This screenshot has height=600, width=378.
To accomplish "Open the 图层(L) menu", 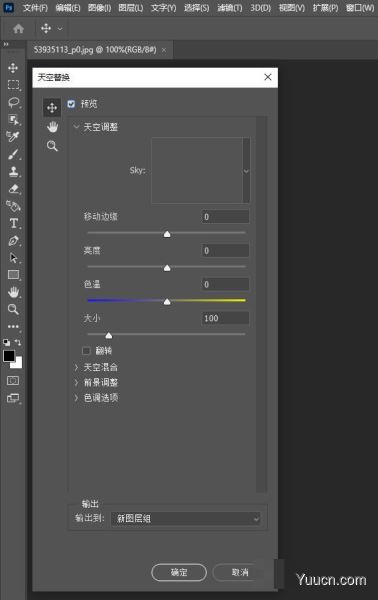I will (130, 8).
